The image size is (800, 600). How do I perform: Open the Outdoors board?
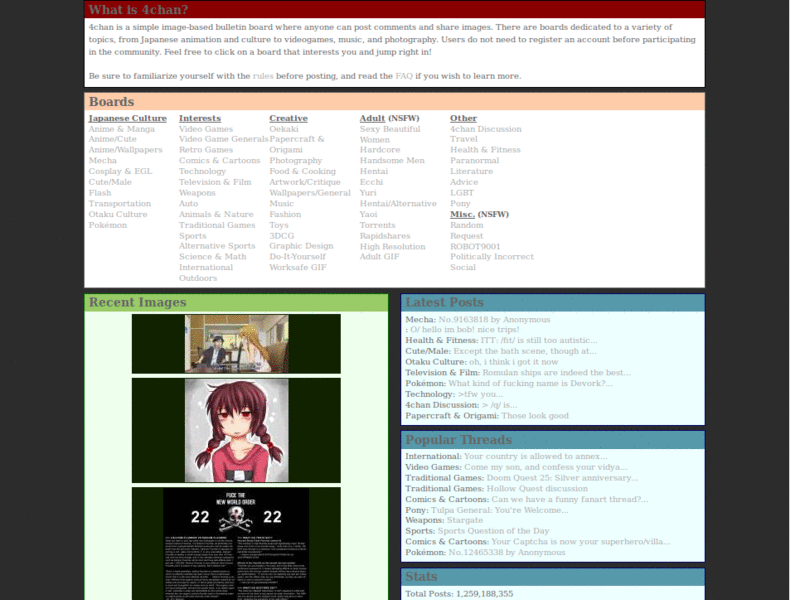[x=198, y=278]
